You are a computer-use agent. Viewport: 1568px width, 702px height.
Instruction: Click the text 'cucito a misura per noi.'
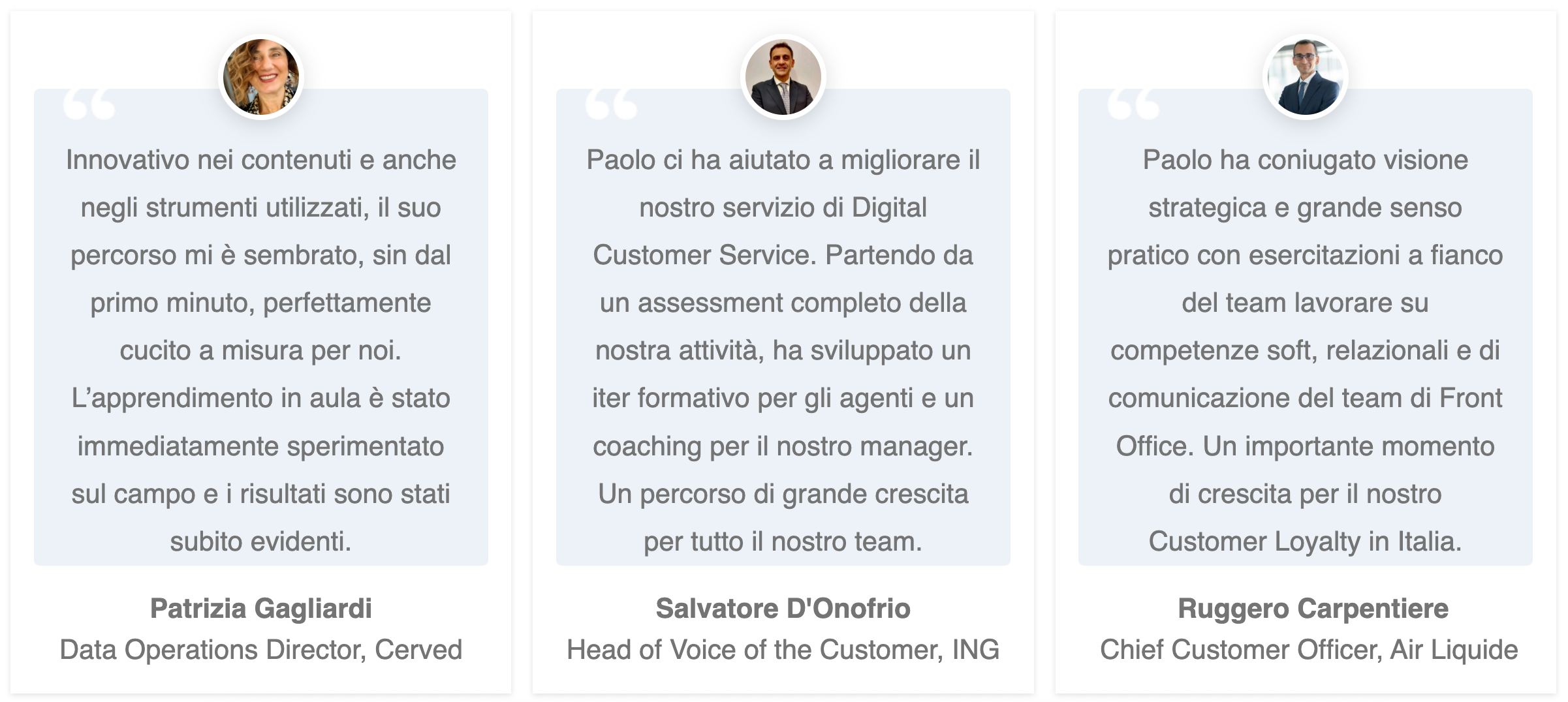(260, 351)
